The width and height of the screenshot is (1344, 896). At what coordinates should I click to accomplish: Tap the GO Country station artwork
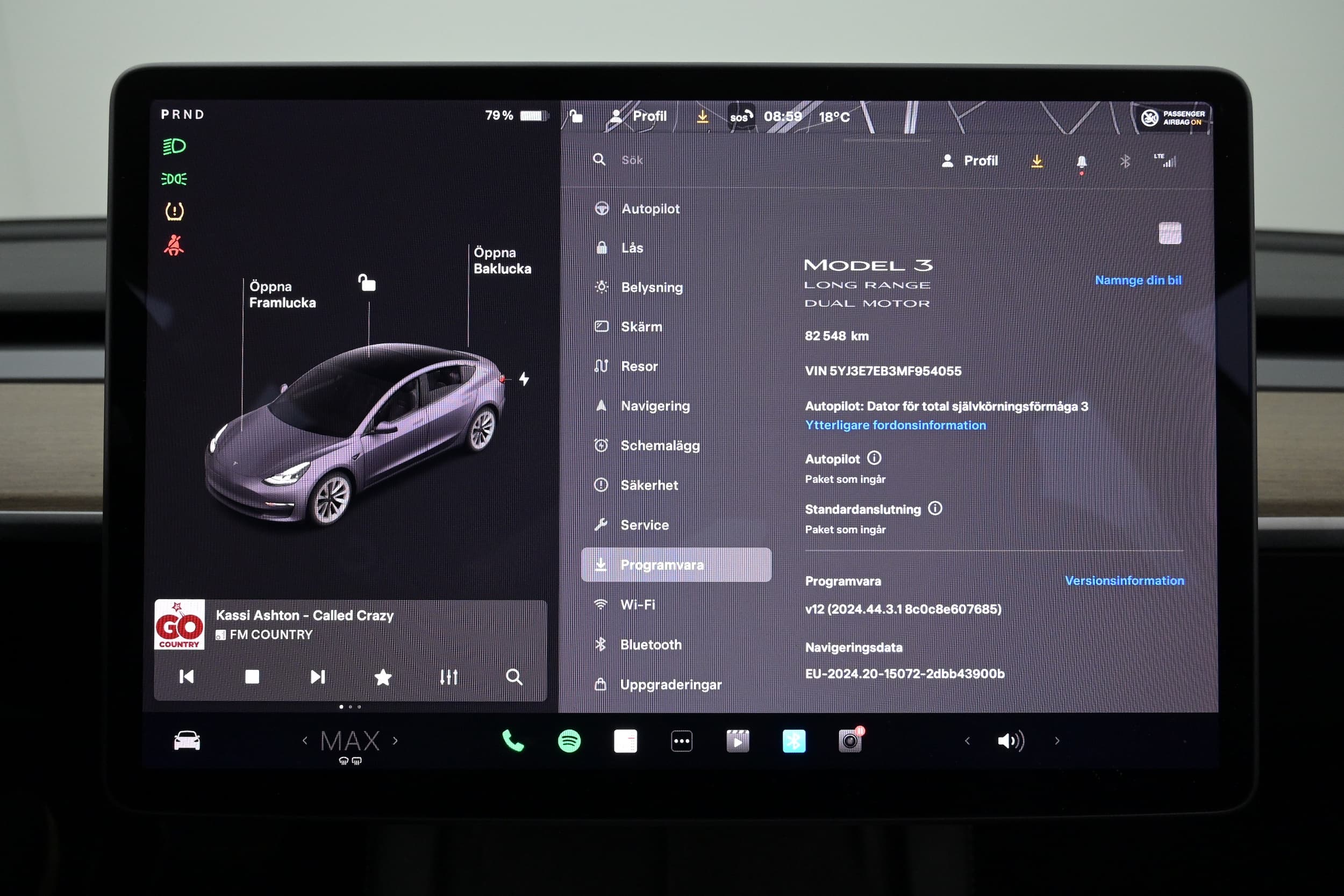click(x=180, y=625)
